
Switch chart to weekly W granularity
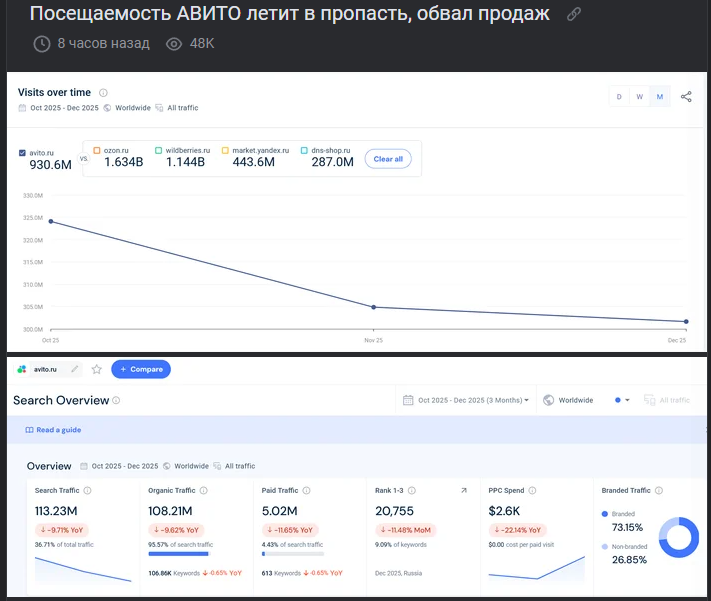pos(639,97)
